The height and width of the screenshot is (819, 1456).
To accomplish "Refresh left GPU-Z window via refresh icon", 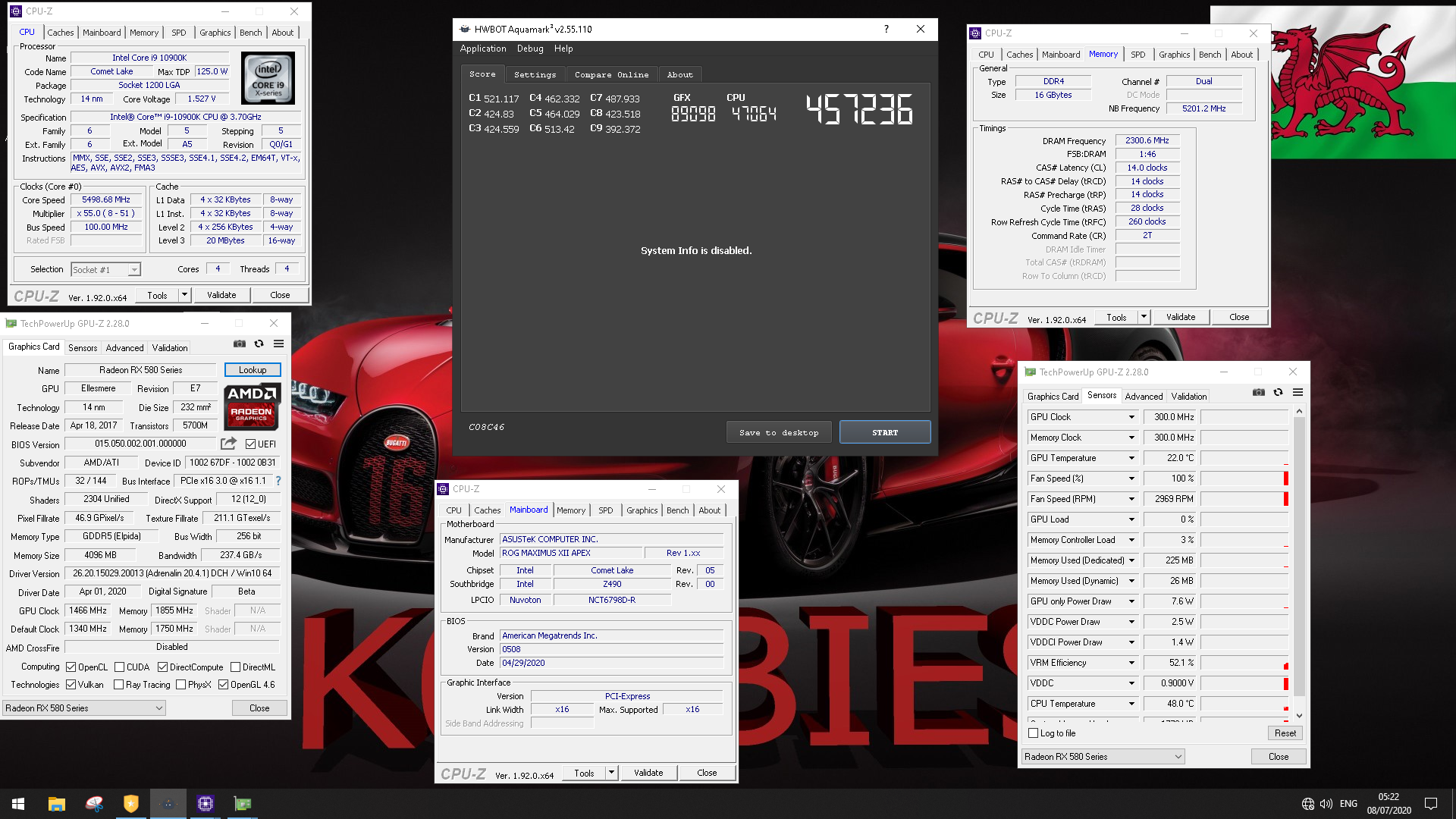I will pos(259,344).
